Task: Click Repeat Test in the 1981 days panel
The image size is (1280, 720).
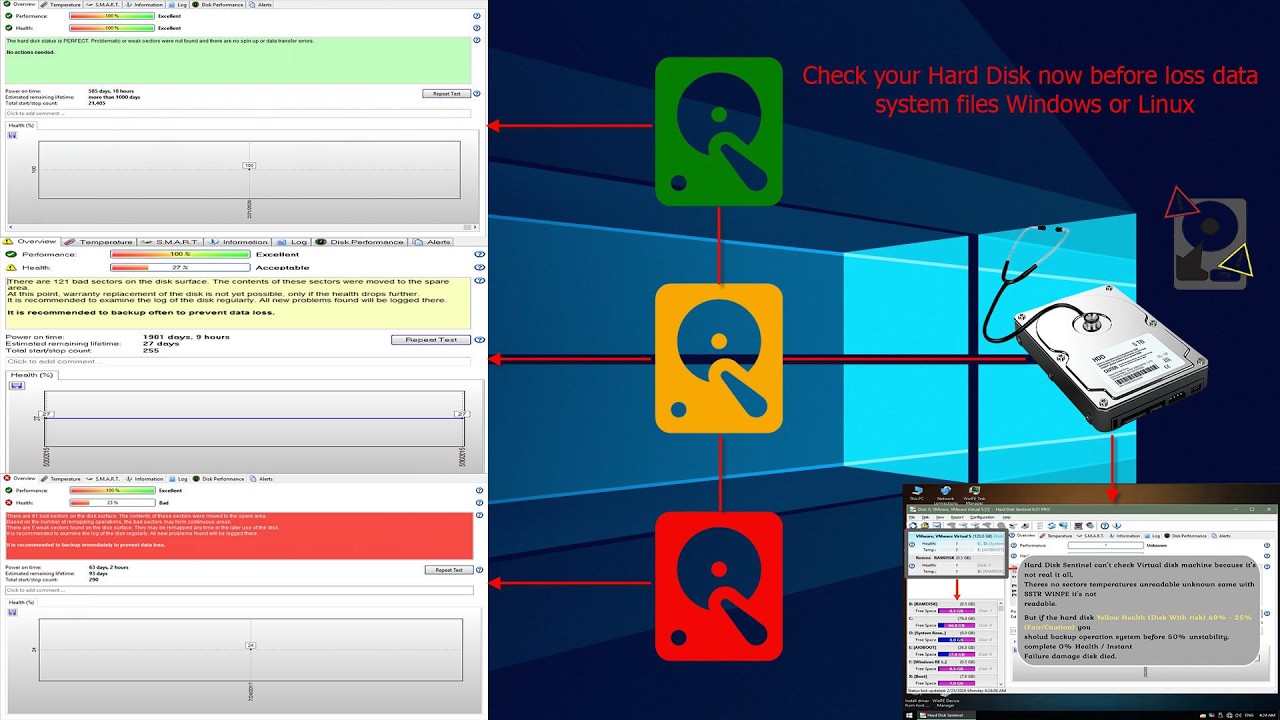Action: click(431, 340)
